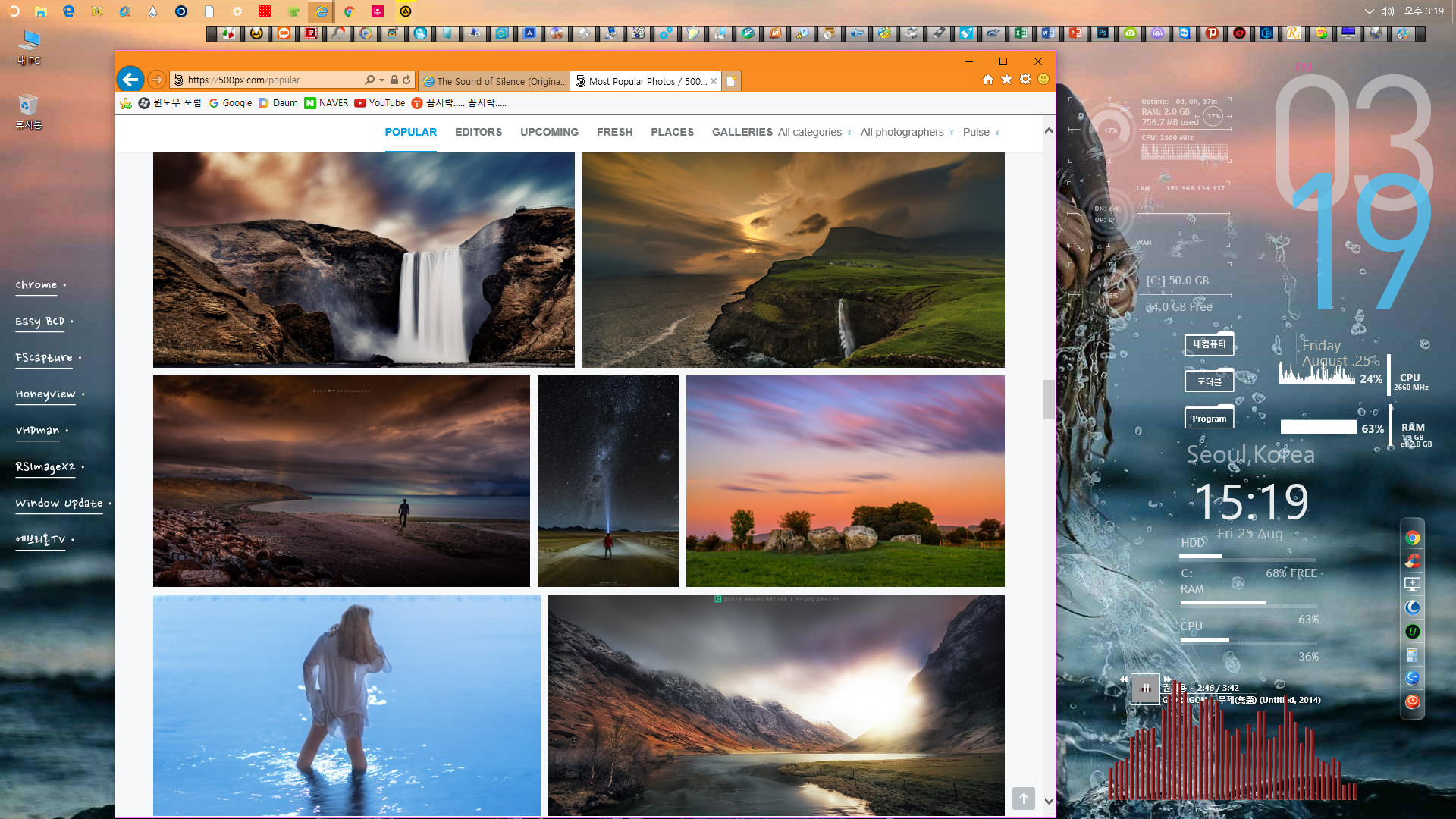The height and width of the screenshot is (819, 1456).
Task: Open a new browser tab
Action: [x=731, y=81]
